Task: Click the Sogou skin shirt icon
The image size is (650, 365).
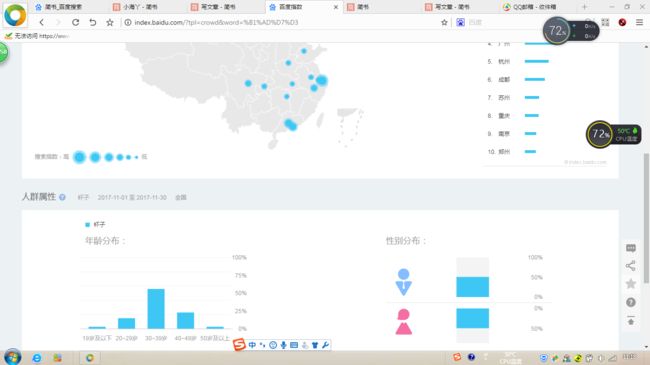Action: (x=315, y=345)
